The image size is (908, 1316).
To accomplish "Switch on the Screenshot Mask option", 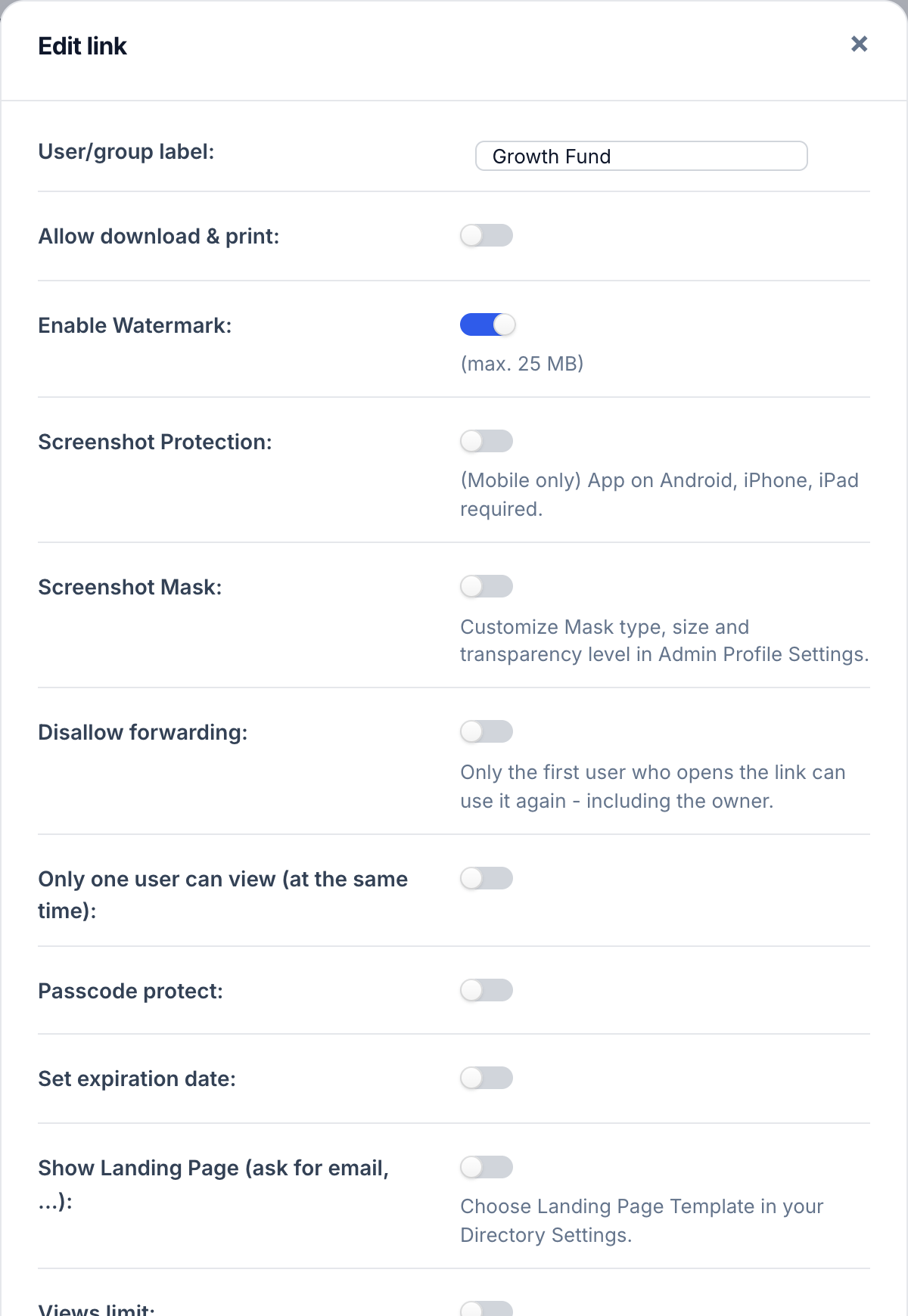I will click(487, 586).
